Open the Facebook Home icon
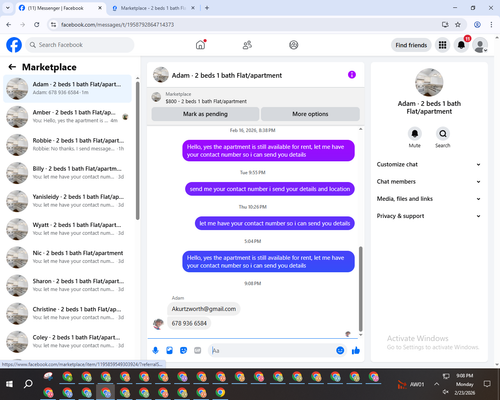The height and width of the screenshot is (400, 500). [x=200, y=45]
